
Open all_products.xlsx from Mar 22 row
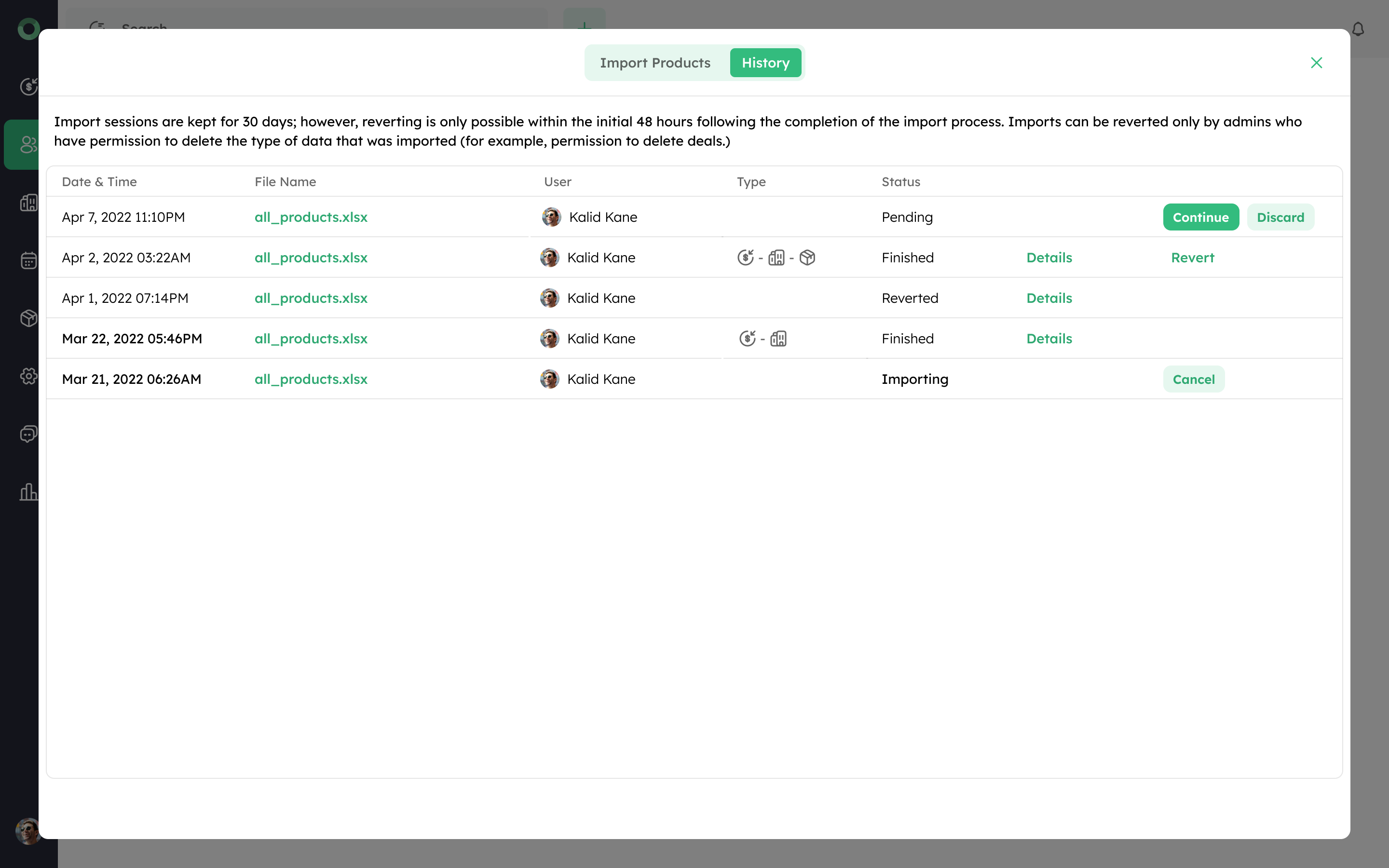311,339
